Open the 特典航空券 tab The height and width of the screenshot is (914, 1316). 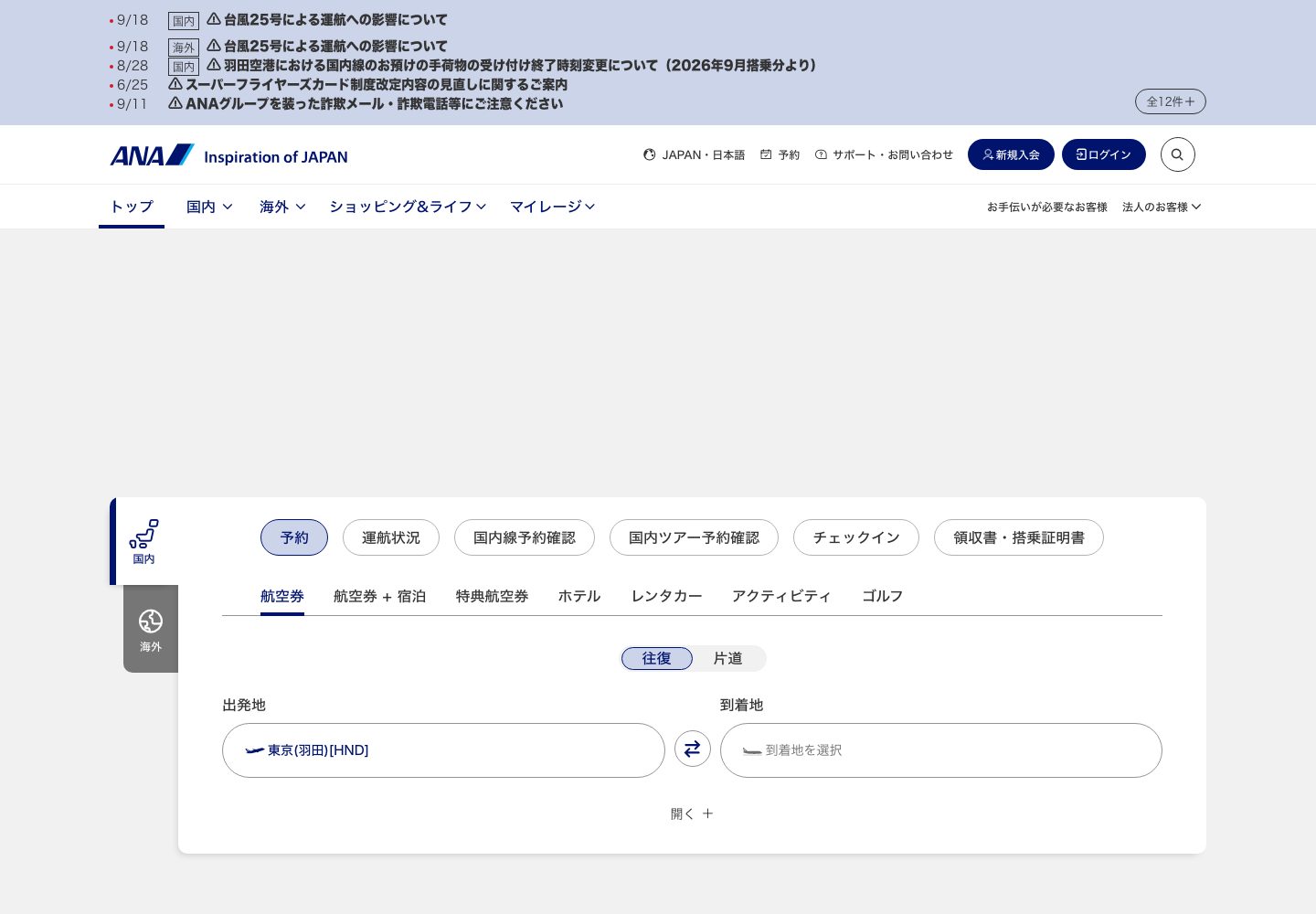click(x=493, y=596)
